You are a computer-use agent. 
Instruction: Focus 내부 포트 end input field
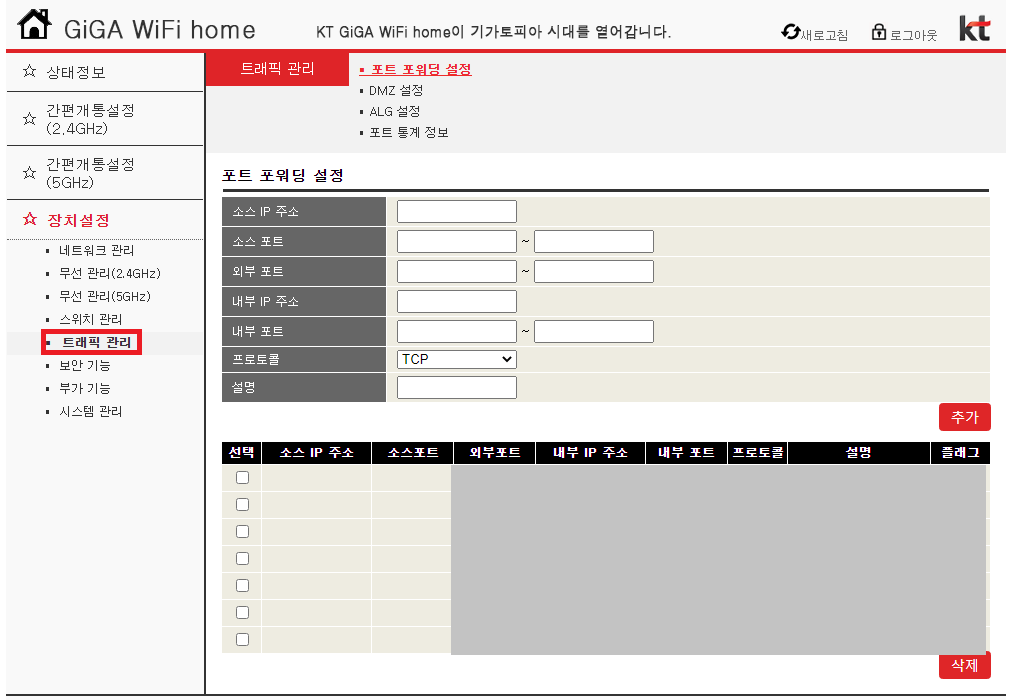pos(594,332)
